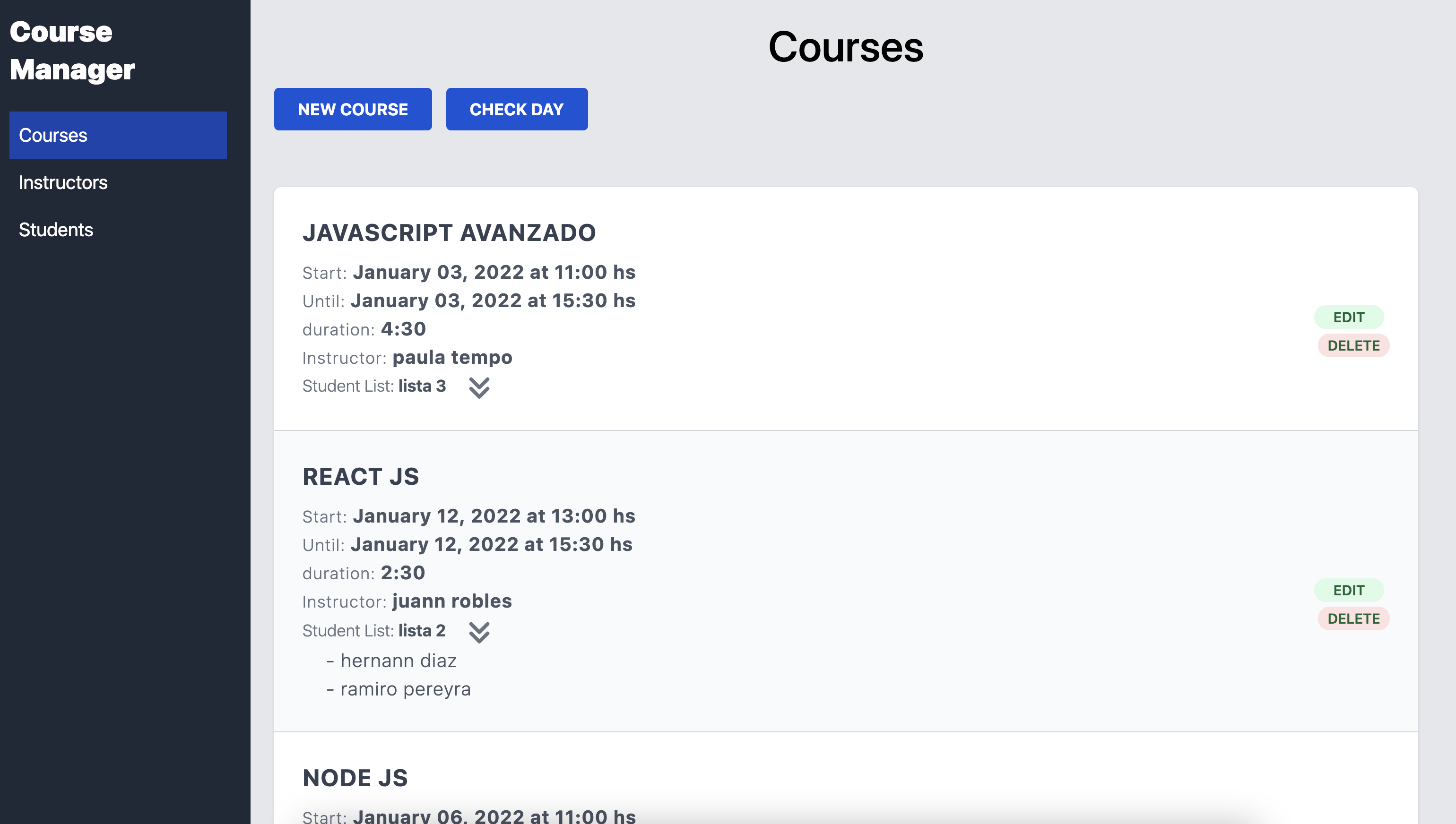This screenshot has height=824, width=1456.
Task: Click the lista 2 list name
Action: pyautogui.click(x=422, y=630)
